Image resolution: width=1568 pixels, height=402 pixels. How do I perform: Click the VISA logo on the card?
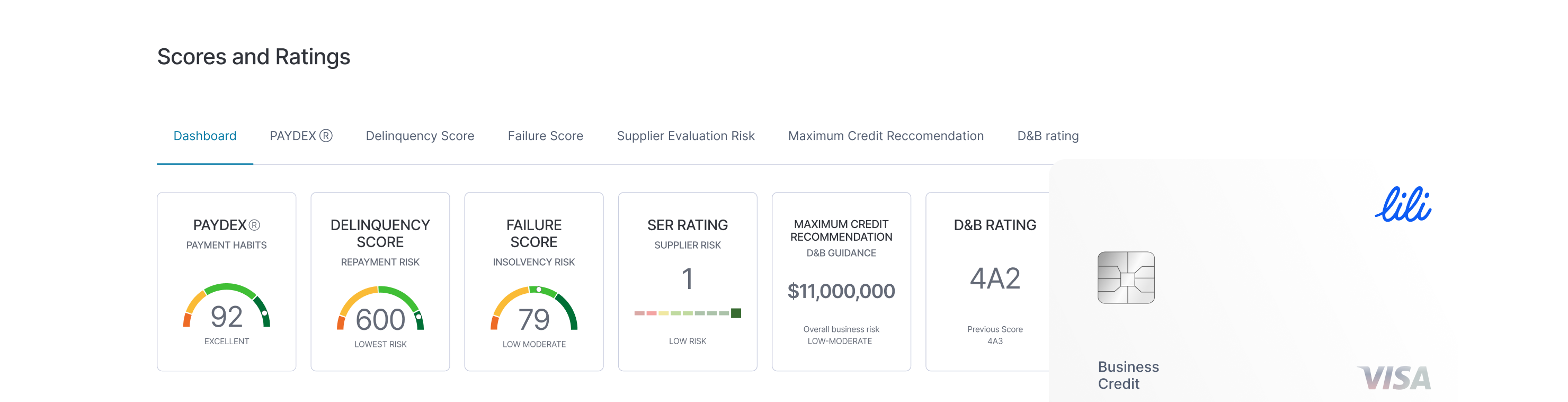coord(1394,378)
